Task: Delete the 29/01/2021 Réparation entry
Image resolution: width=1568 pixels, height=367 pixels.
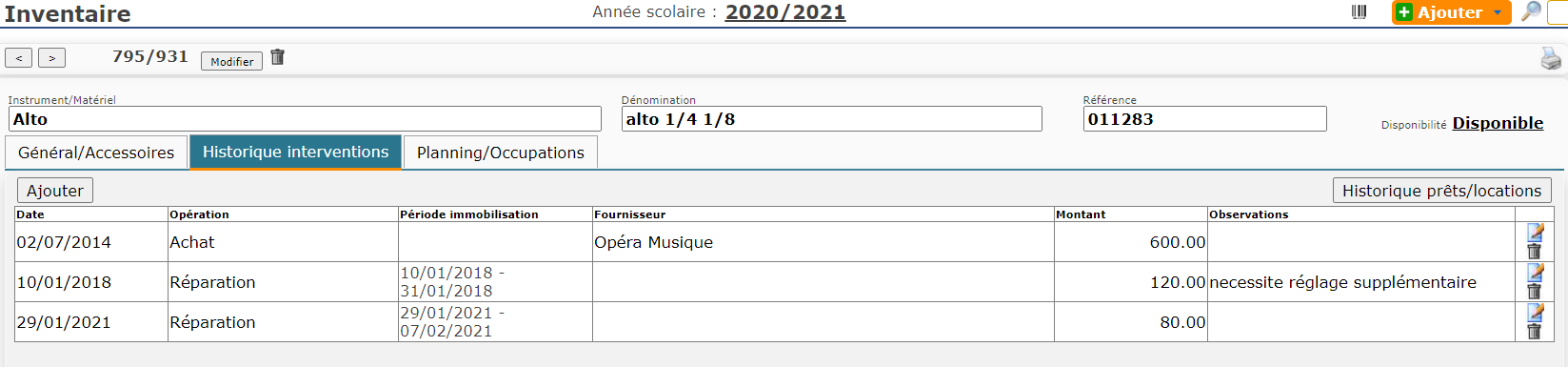Action: (1534, 331)
